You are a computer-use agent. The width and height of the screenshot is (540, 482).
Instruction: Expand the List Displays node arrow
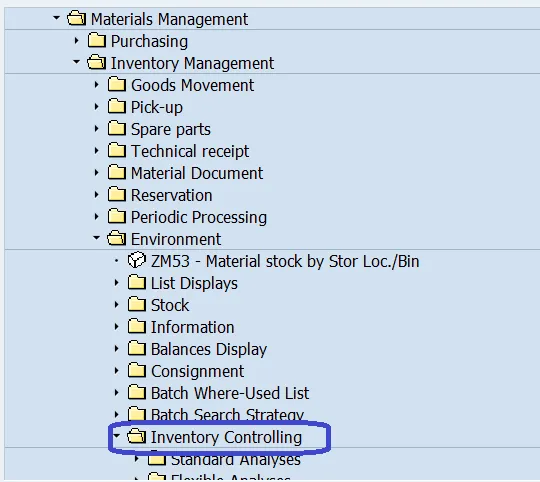pyautogui.click(x=116, y=283)
